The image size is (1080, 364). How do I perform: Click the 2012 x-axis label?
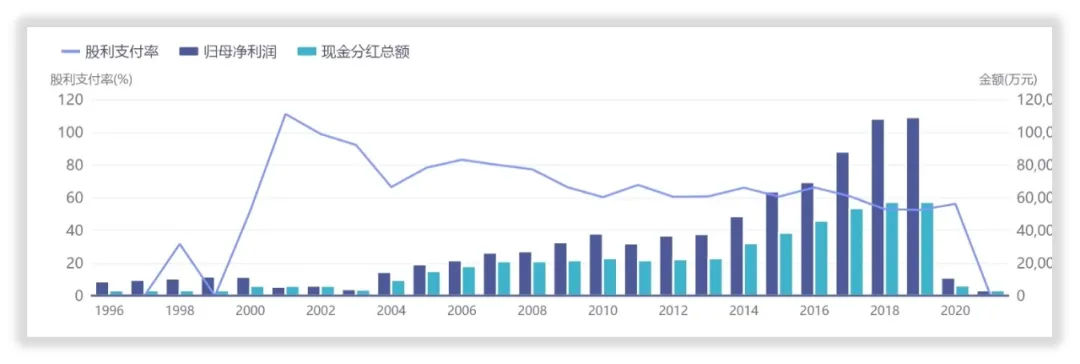tap(673, 310)
